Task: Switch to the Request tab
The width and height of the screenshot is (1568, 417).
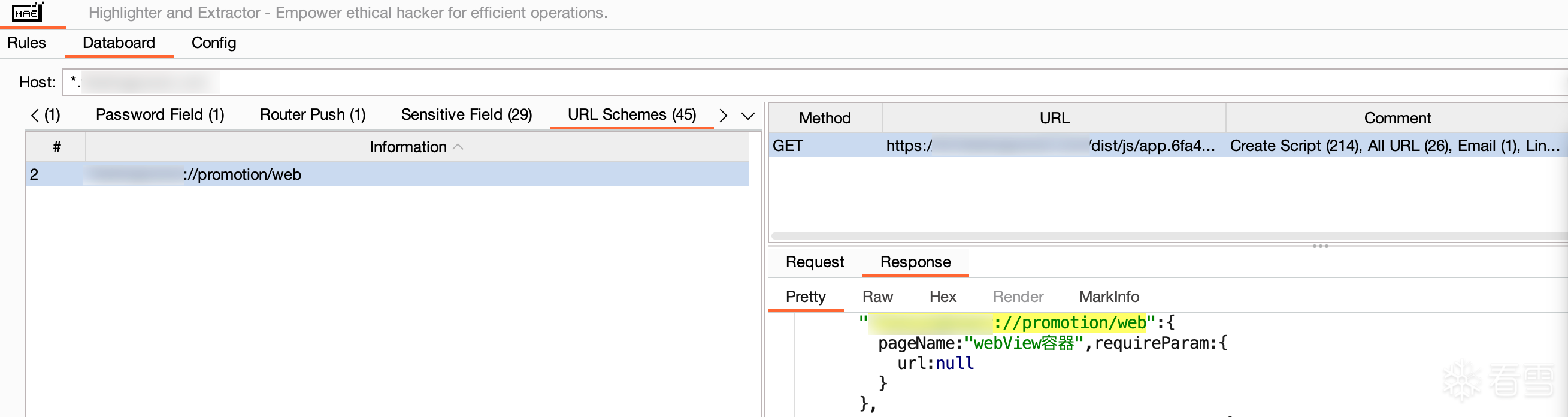Action: coord(815,262)
